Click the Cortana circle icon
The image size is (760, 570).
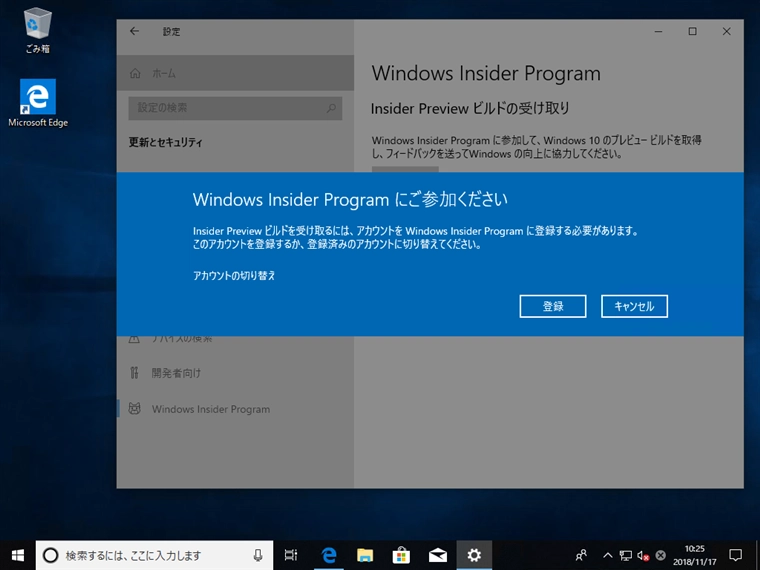click(x=50, y=555)
